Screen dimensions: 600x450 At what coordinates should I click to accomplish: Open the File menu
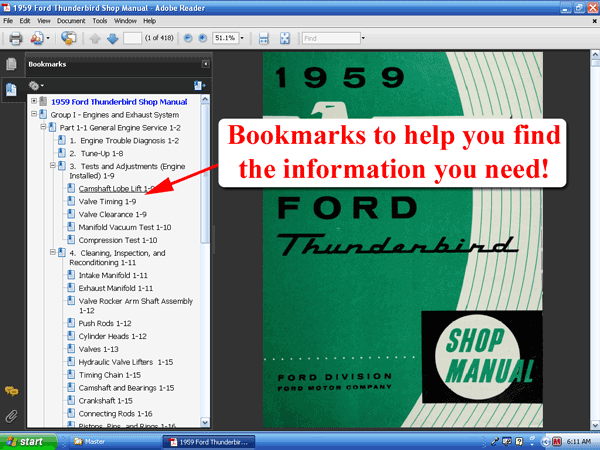coord(8,21)
